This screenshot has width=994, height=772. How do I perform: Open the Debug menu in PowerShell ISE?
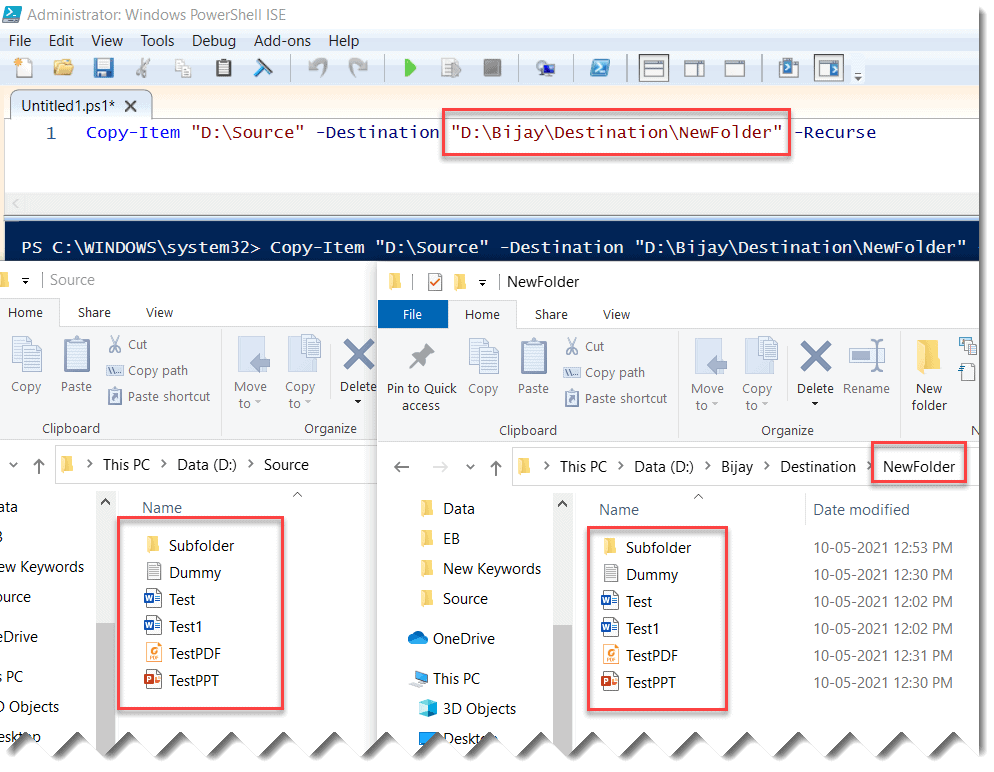pos(213,41)
